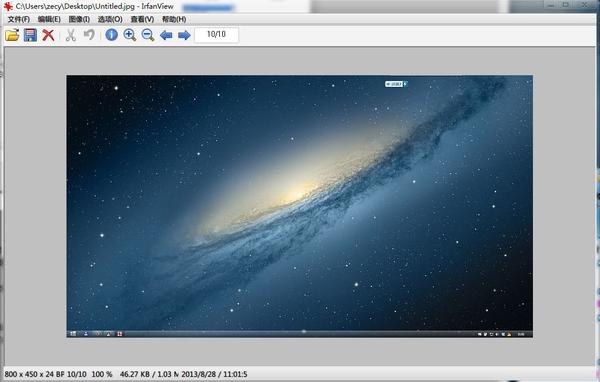Save the image with the floppy disk icon
The width and height of the screenshot is (600, 382).
tap(30, 35)
